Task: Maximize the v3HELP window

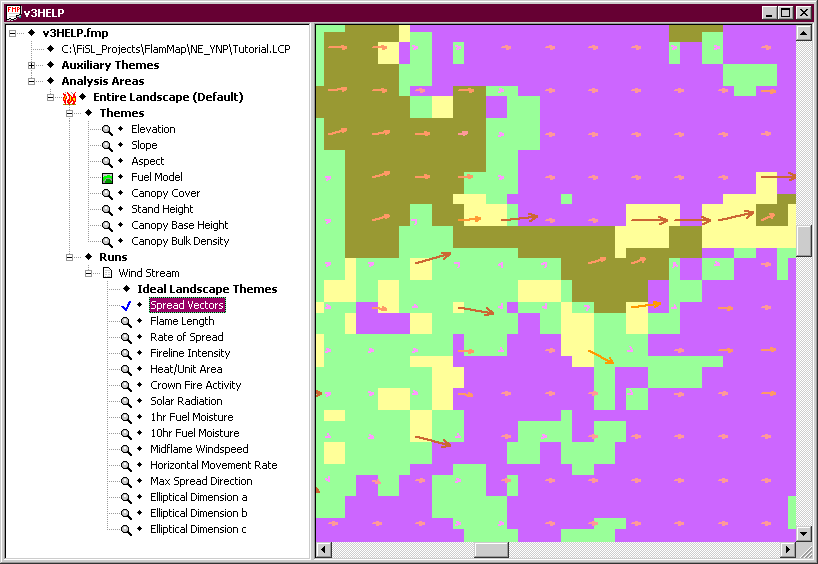Action: [x=786, y=13]
